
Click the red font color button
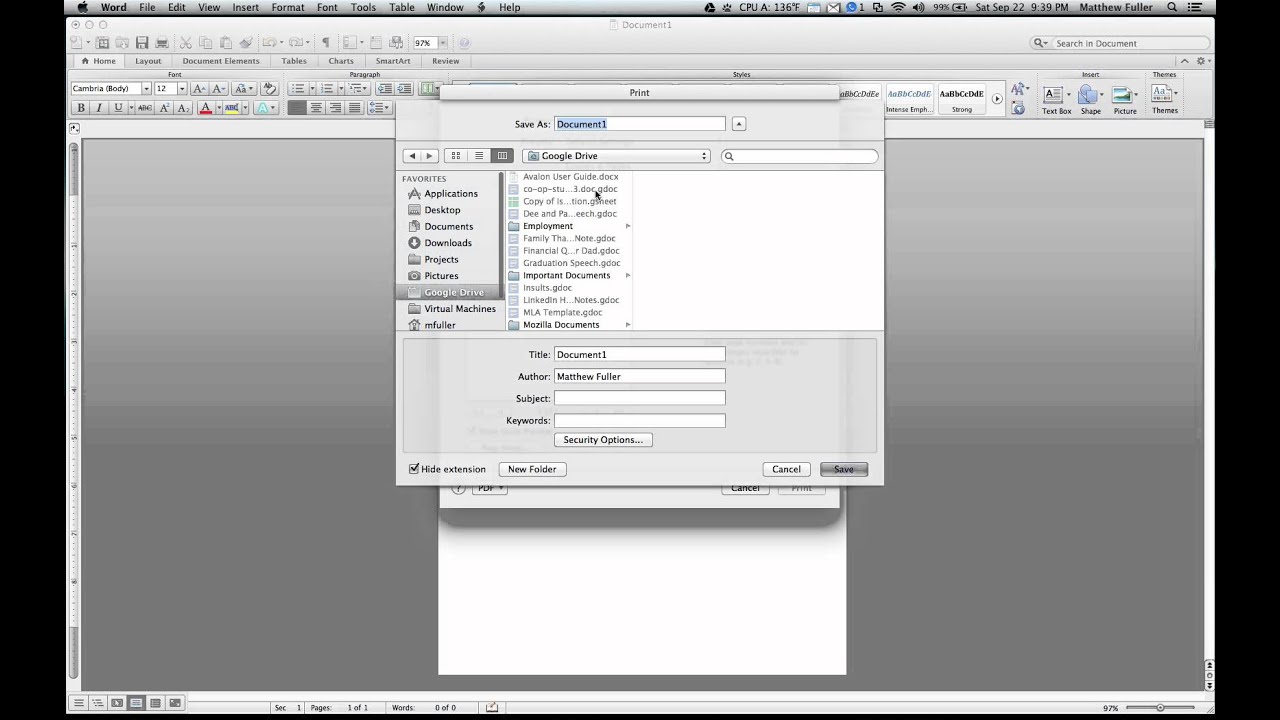coord(205,108)
